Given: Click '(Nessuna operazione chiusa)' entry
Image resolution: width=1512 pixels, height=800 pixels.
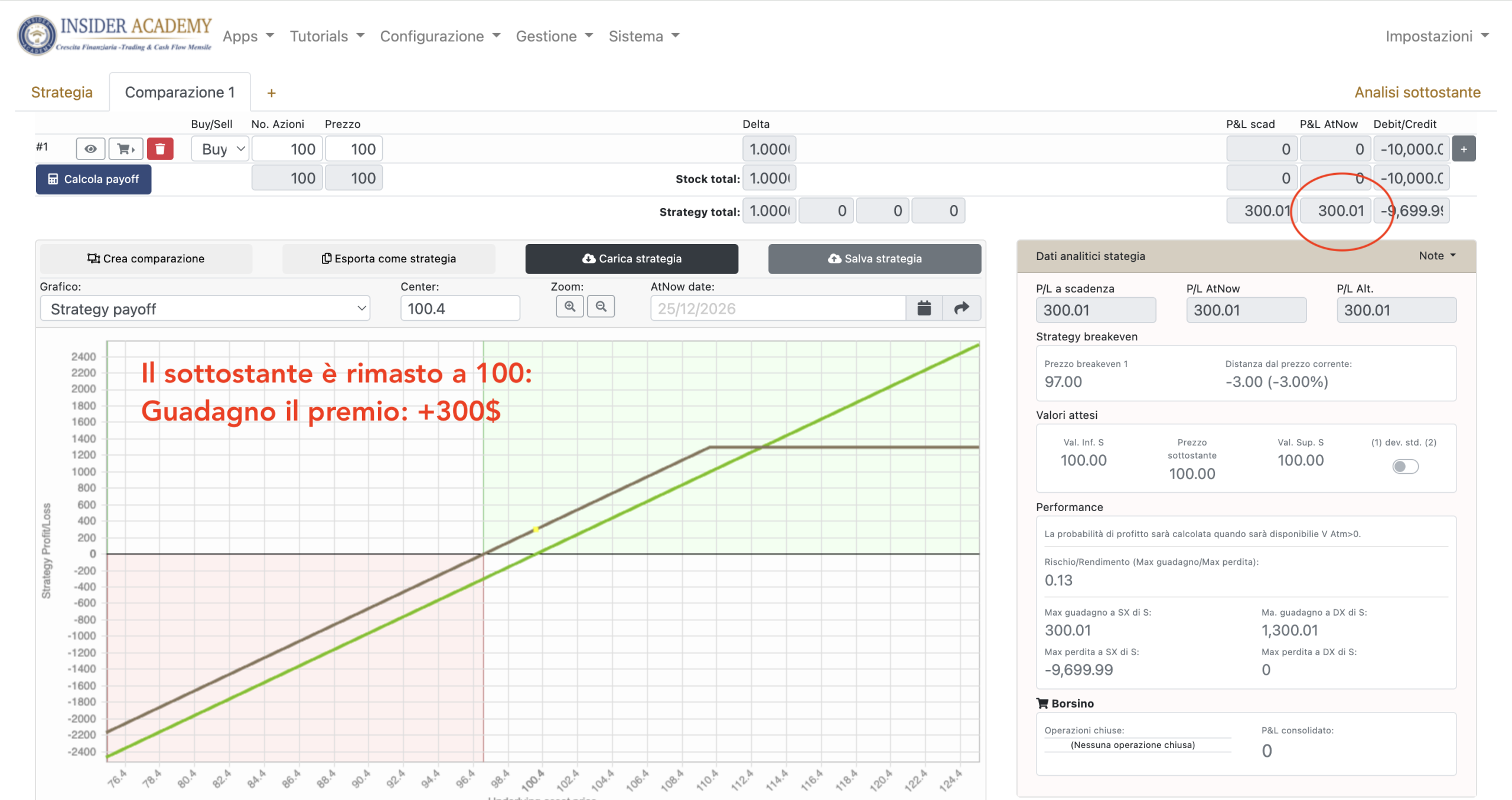Looking at the screenshot, I should [x=1132, y=745].
